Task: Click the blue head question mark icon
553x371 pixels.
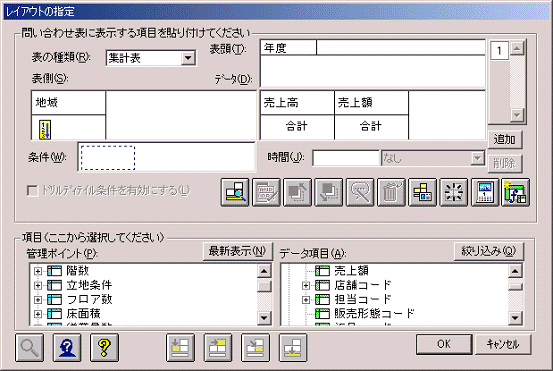Action: pos(67,348)
